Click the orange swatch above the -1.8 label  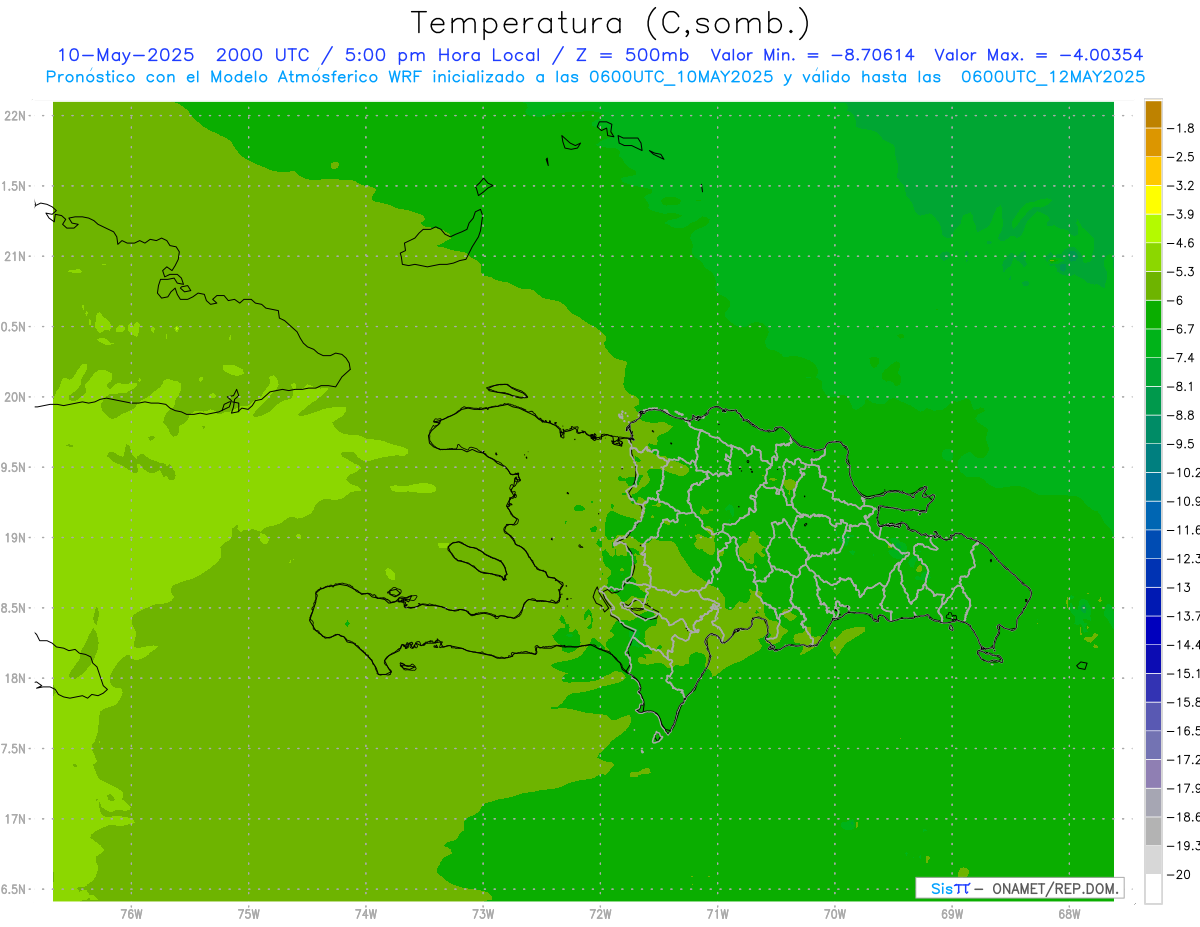[1153, 114]
